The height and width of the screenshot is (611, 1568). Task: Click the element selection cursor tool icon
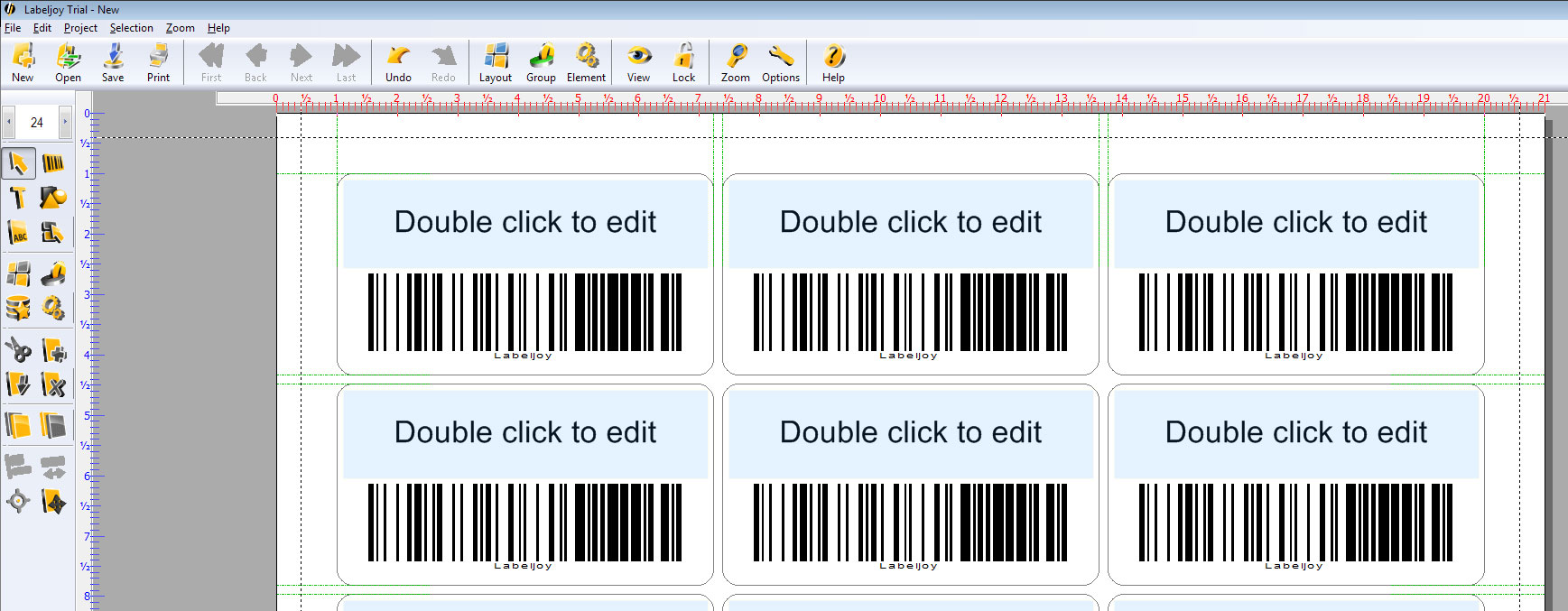[53, 233]
